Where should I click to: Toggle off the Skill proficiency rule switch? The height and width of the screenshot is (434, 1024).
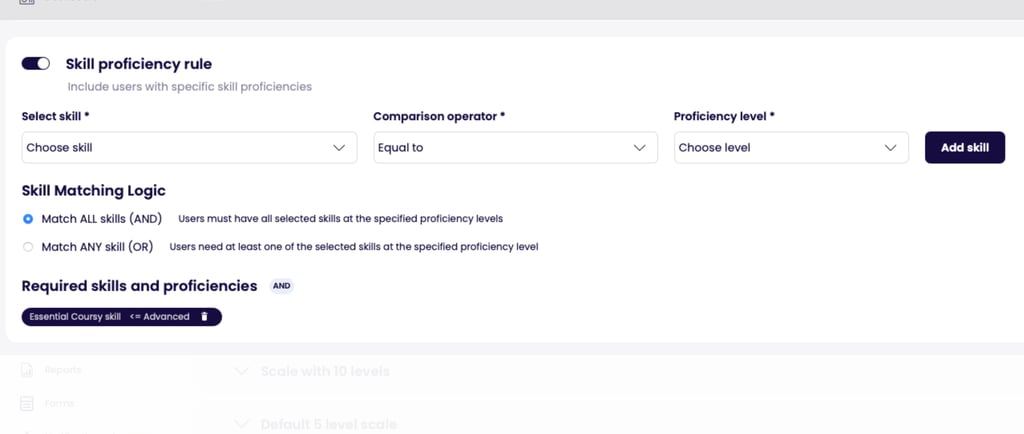click(36, 64)
